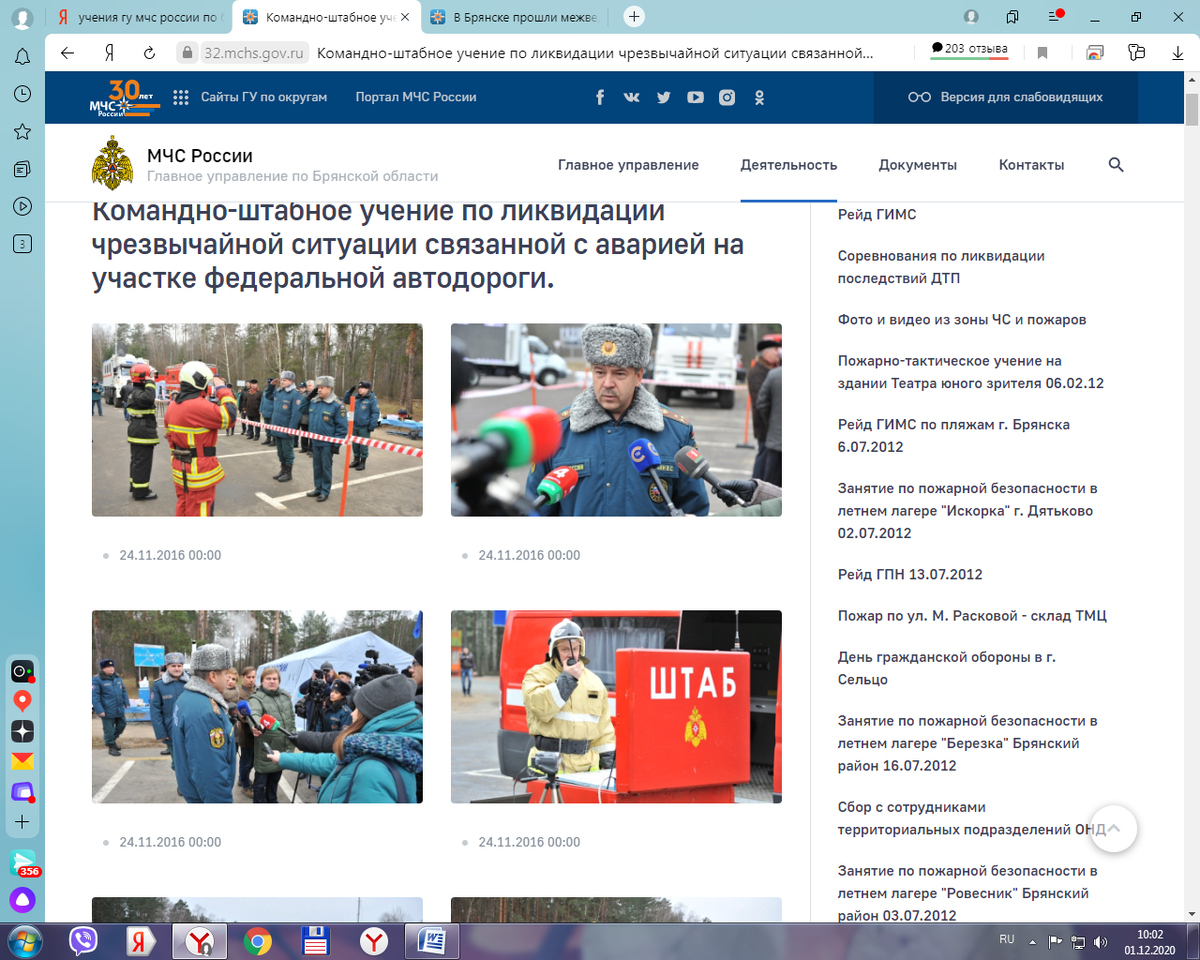
Task: Open Рейд ГИМС по пляжам link
Action: [x=954, y=436]
